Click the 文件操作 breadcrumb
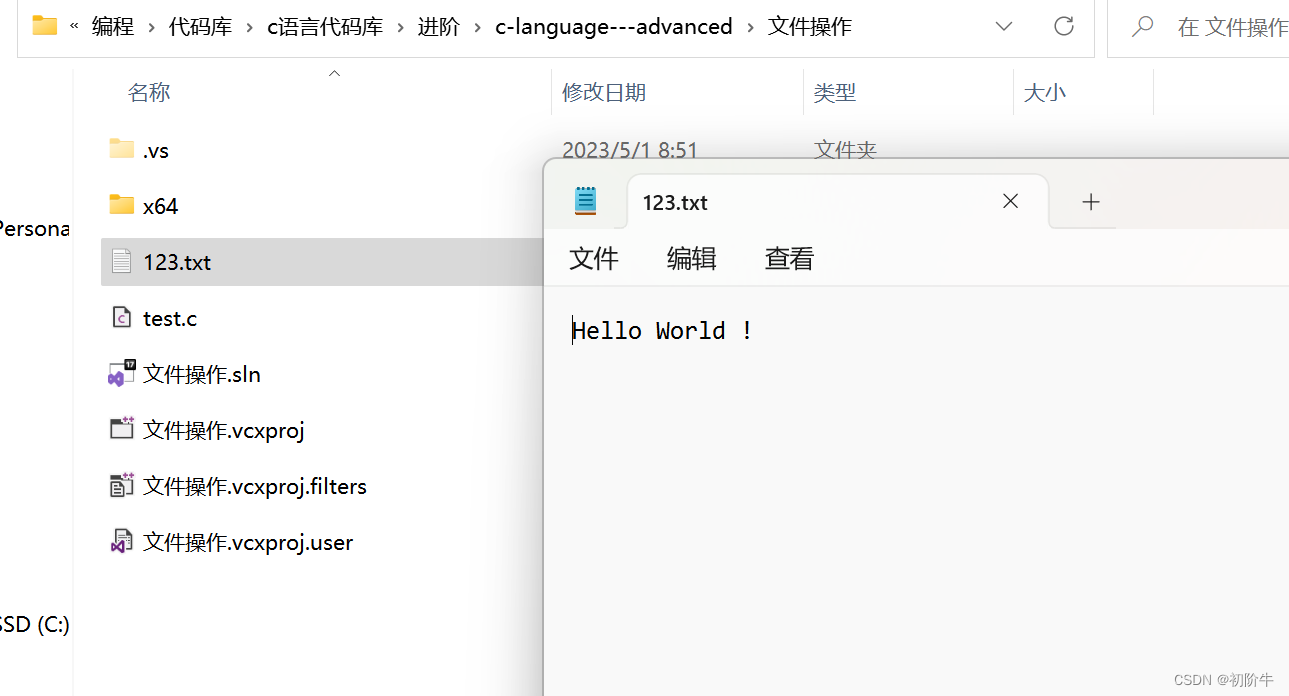The image size is (1289, 696). pyautogui.click(x=810, y=27)
